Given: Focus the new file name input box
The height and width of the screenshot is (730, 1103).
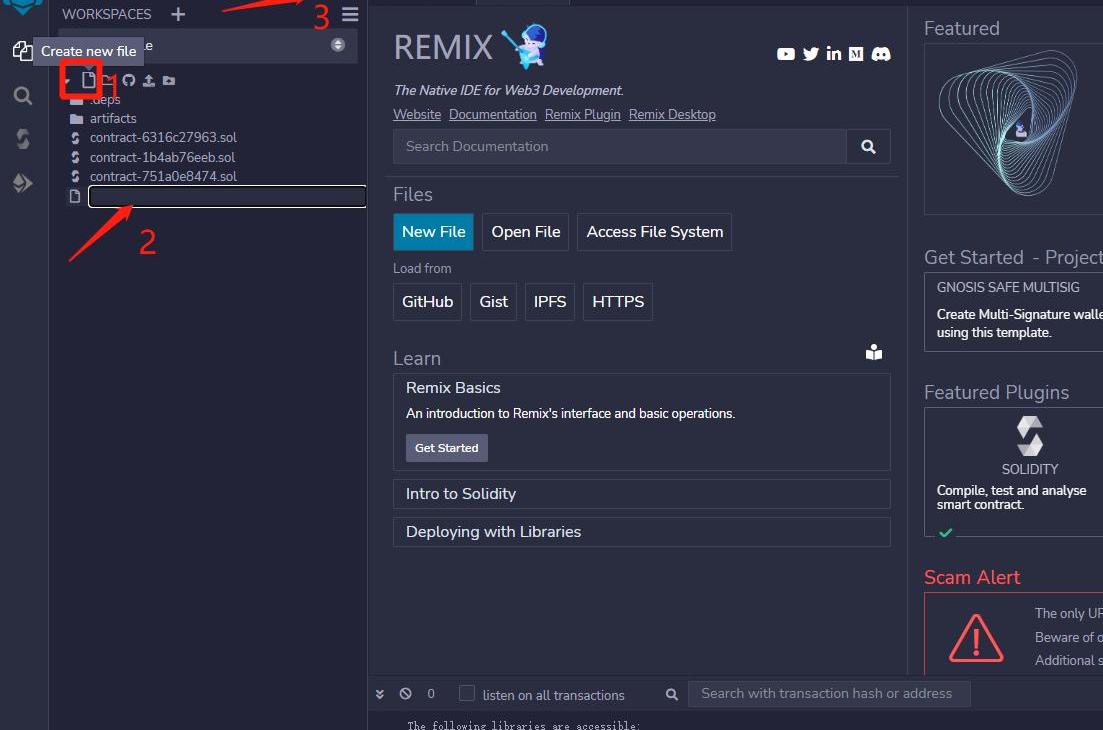Looking at the screenshot, I should coord(227,196).
